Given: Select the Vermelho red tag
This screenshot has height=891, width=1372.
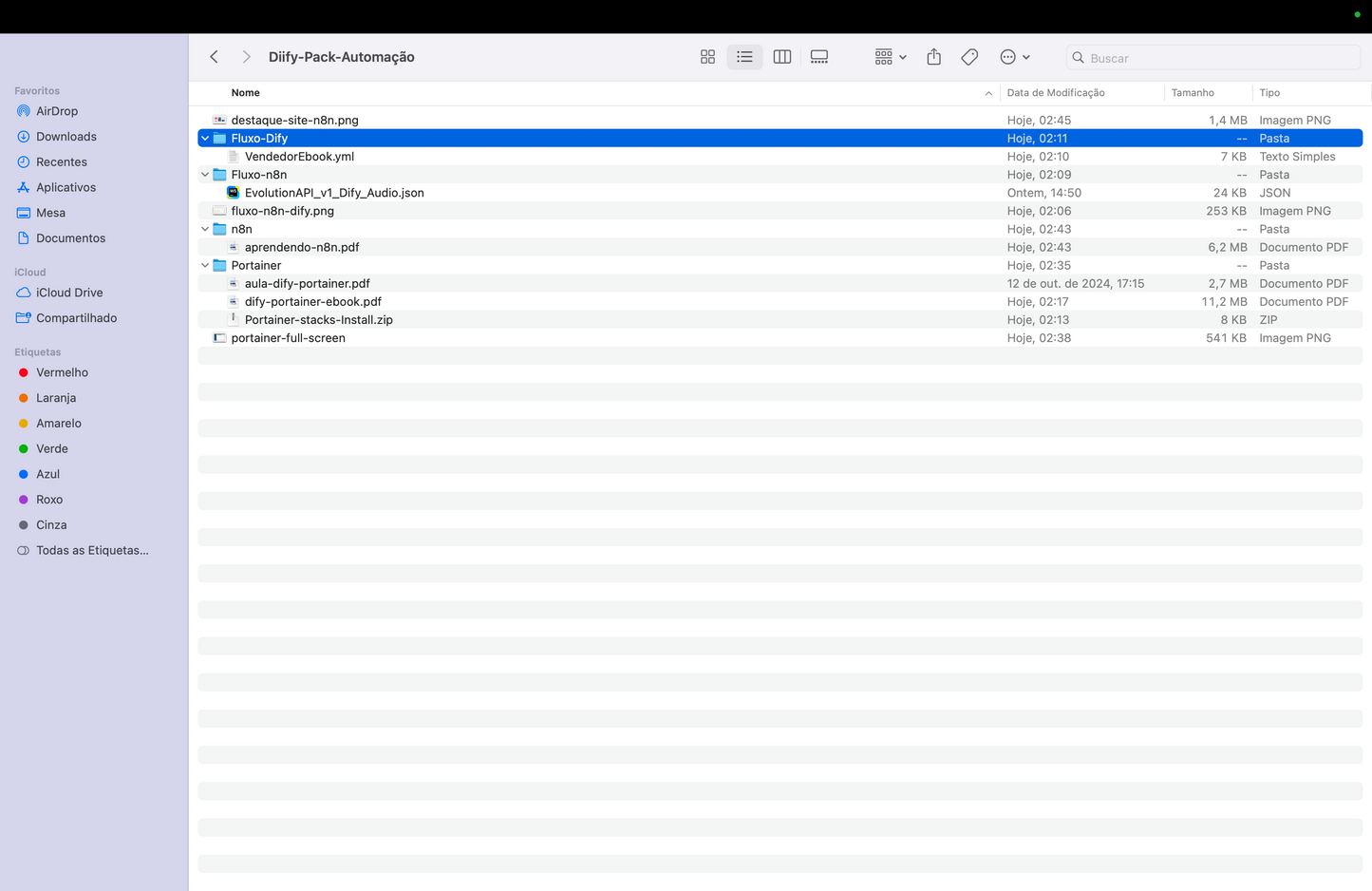Looking at the screenshot, I should point(62,372).
